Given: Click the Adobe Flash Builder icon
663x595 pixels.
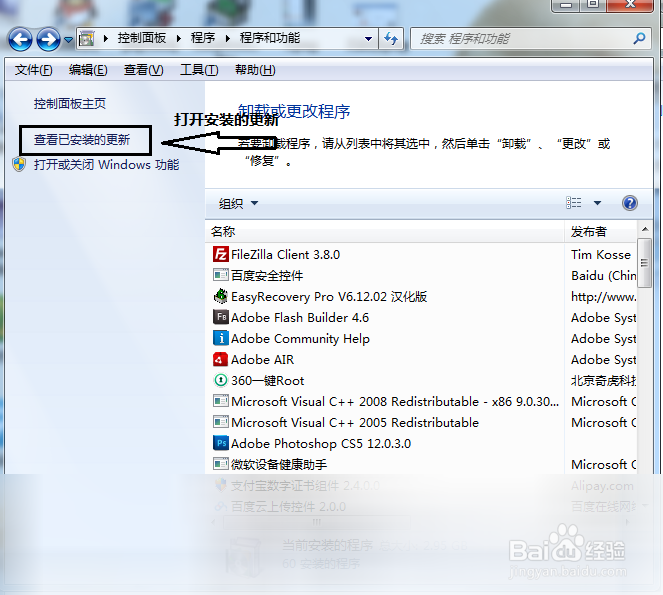Looking at the screenshot, I should [x=221, y=318].
